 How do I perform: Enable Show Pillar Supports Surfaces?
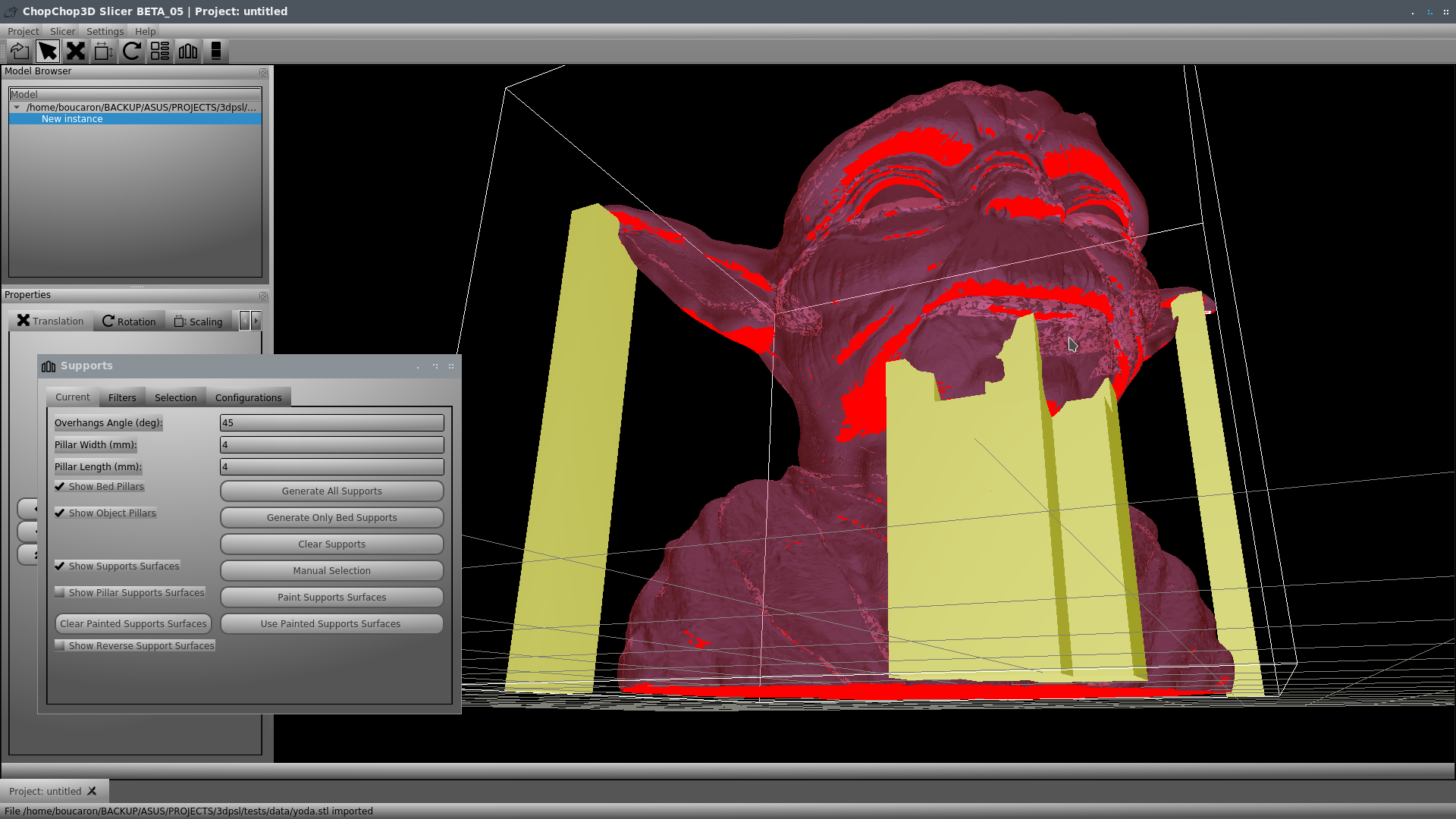60,592
